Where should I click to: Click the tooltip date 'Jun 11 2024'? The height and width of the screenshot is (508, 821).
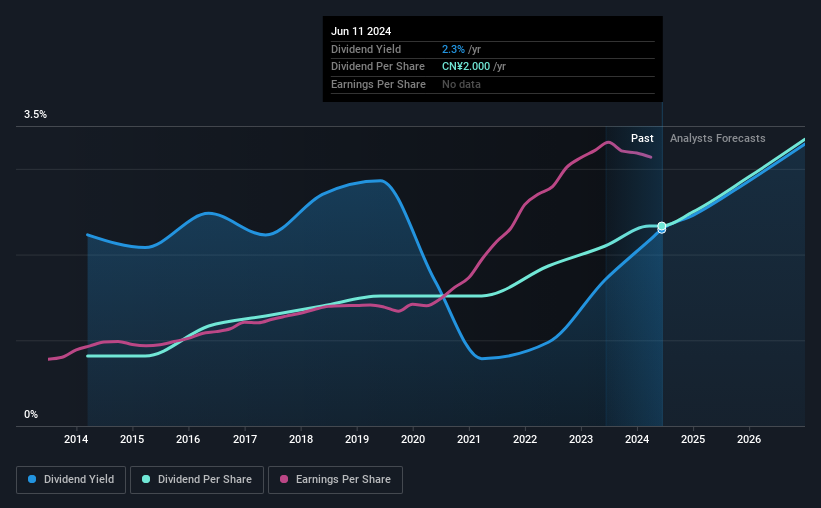(x=361, y=31)
